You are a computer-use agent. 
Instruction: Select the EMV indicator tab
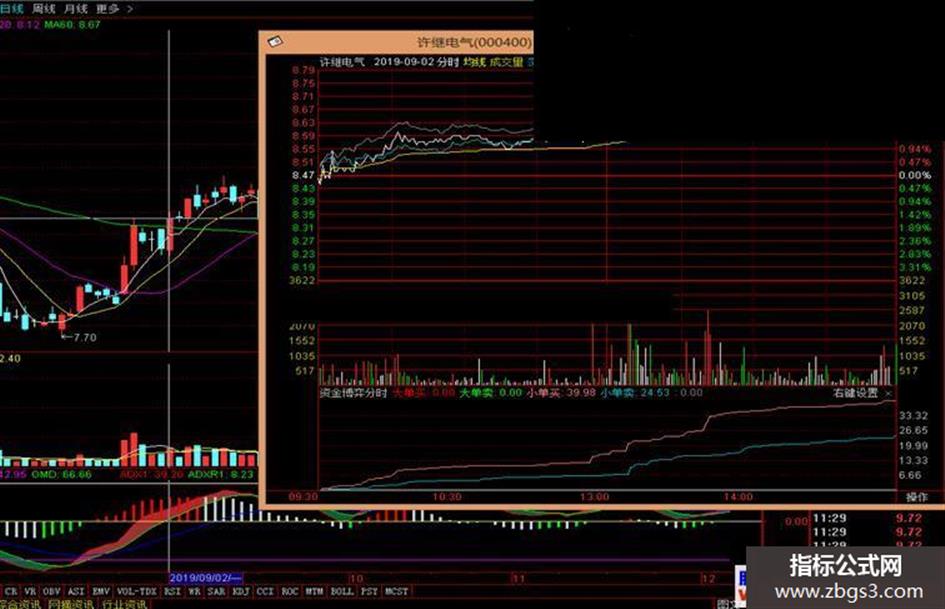[x=101, y=592]
